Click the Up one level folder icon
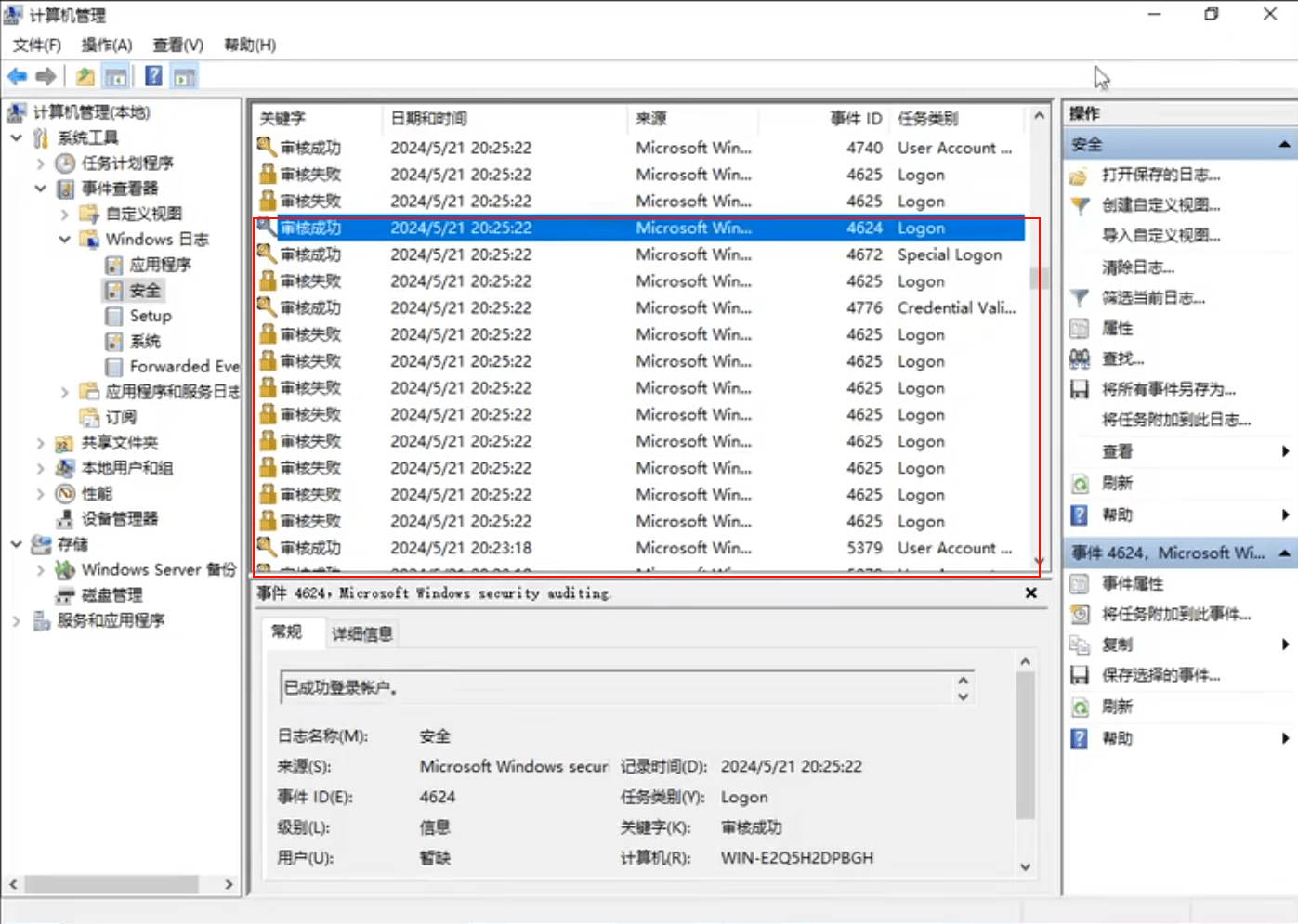Image resolution: width=1298 pixels, height=924 pixels. (x=85, y=76)
